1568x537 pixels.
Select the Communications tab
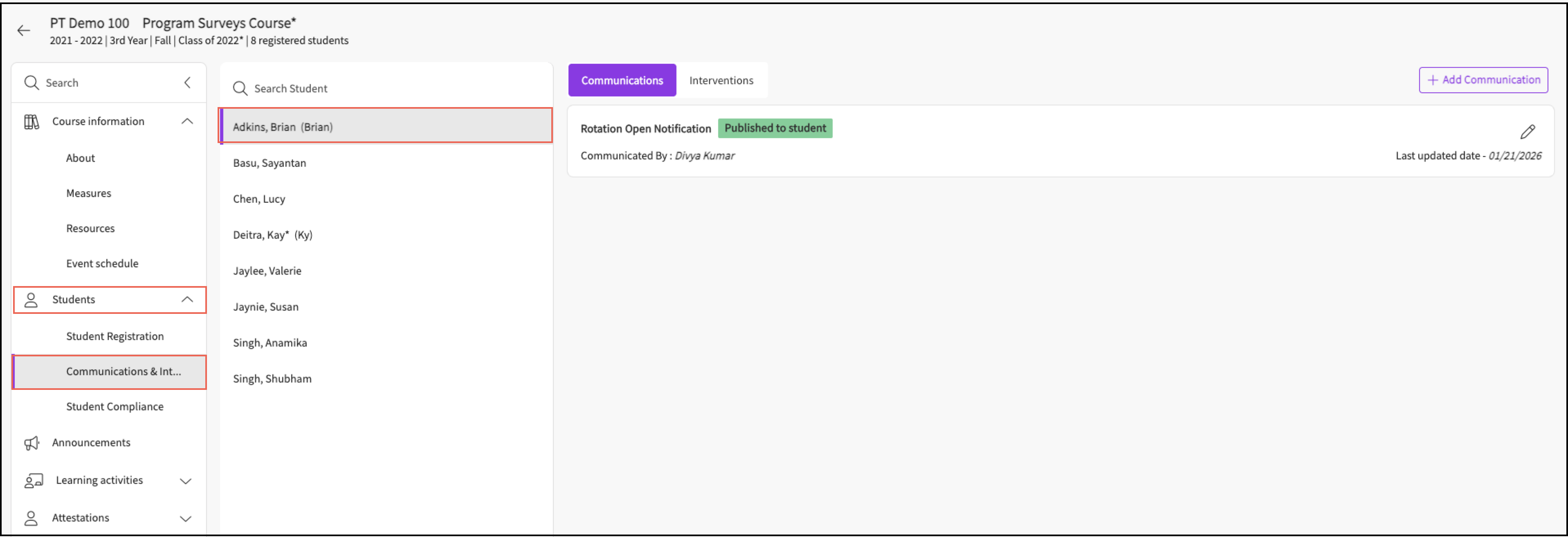coord(622,80)
